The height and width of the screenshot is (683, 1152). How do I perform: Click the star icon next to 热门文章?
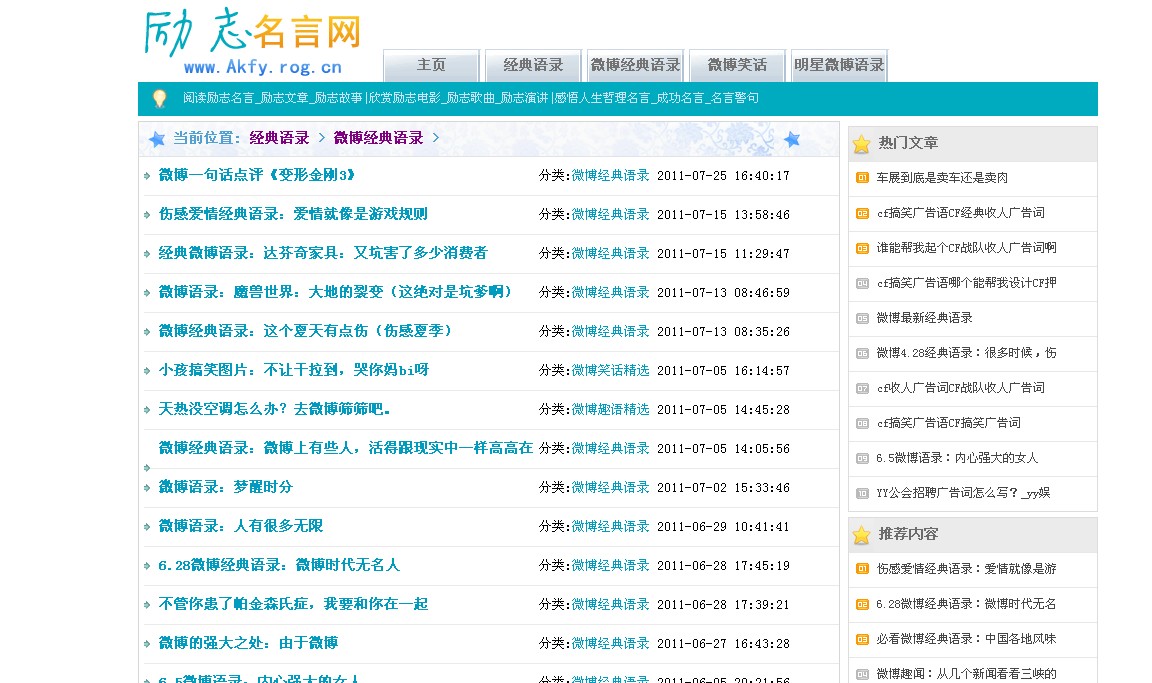pyautogui.click(x=861, y=144)
